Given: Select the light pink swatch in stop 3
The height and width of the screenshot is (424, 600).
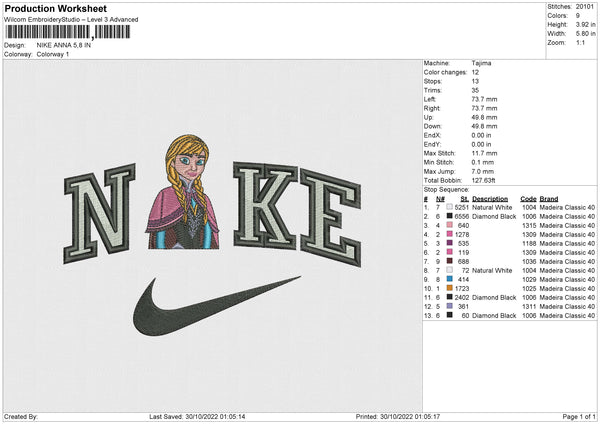Looking at the screenshot, I should coord(449,225).
